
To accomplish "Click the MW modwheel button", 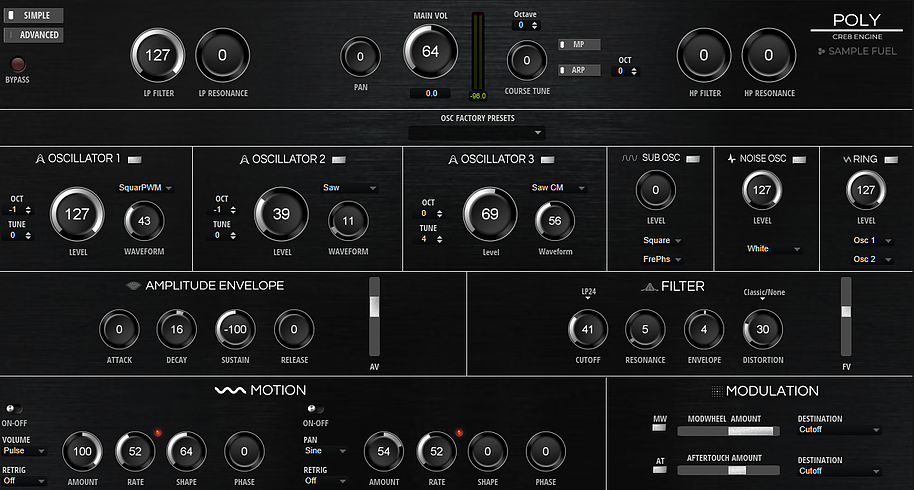I will click(659, 428).
